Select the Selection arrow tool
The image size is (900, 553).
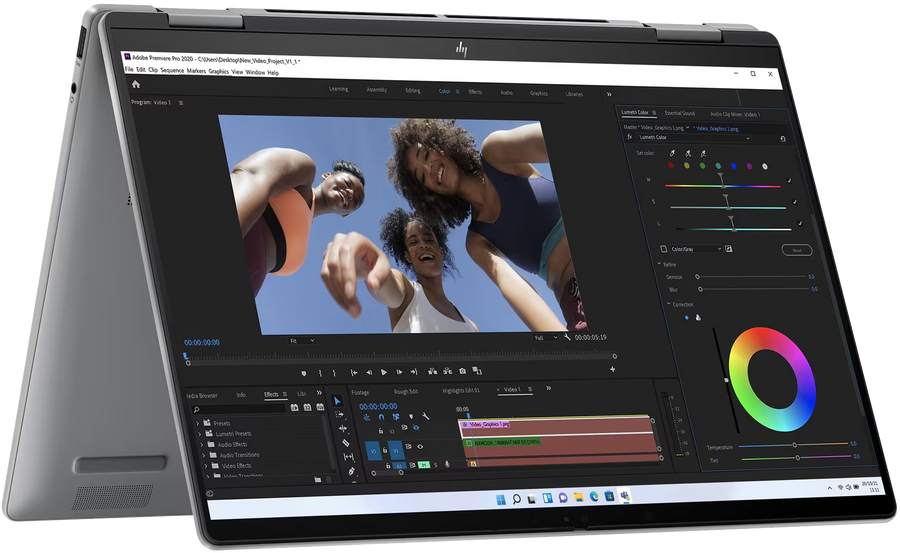pyautogui.click(x=338, y=401)
